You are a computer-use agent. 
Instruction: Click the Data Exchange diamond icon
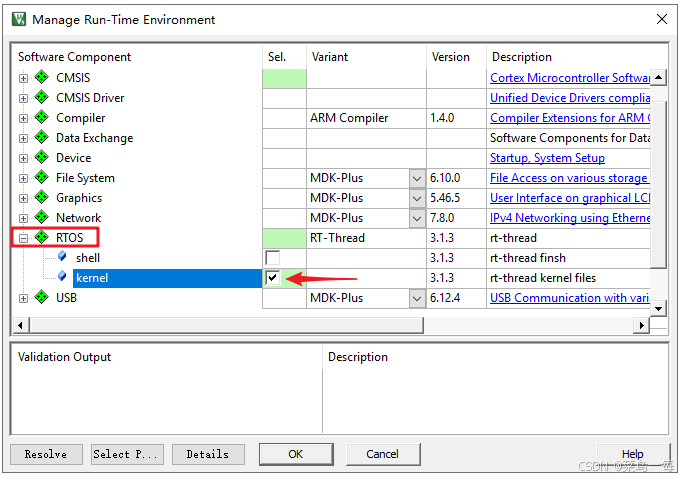(x=42, y=137)
